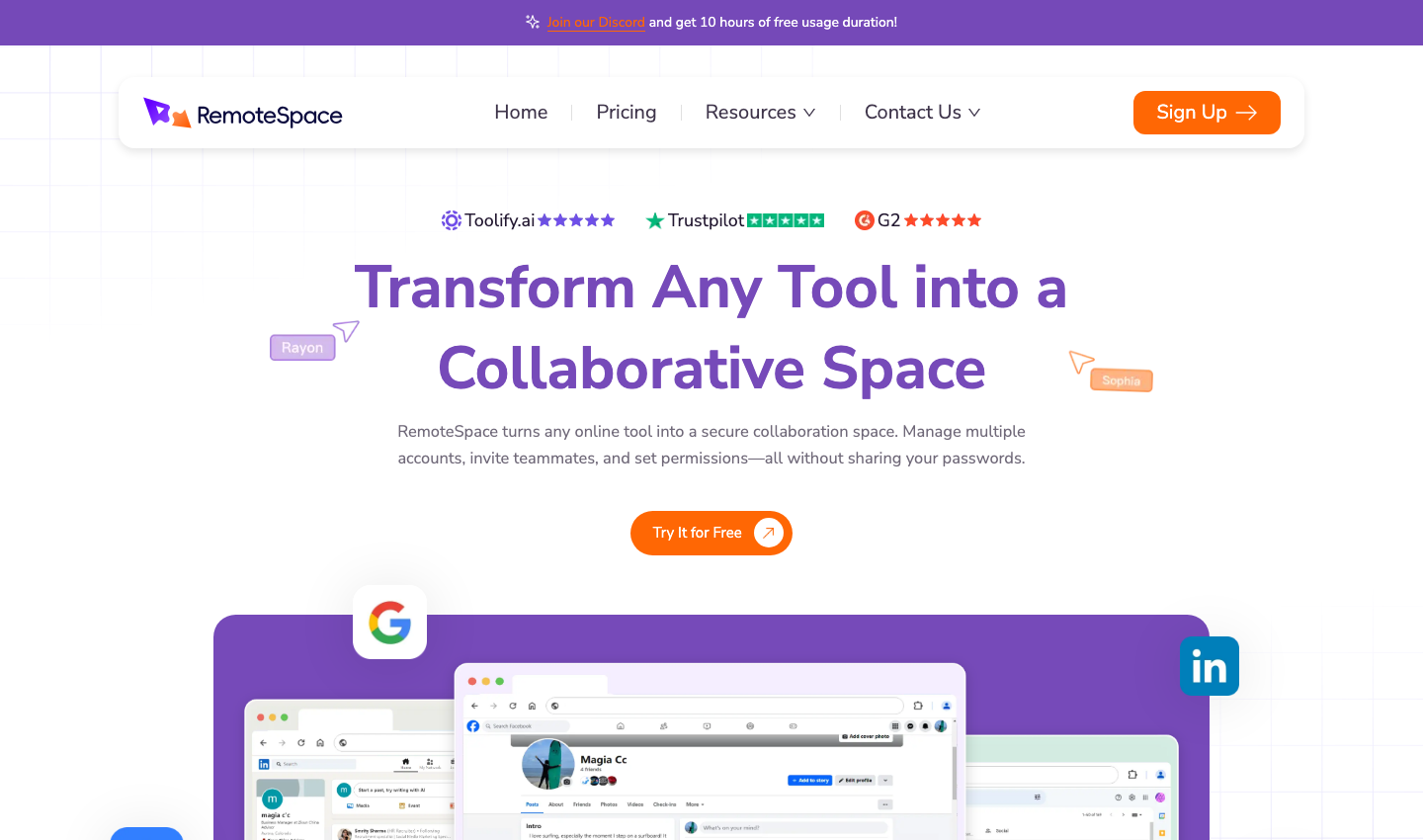Open the G2 rating badge

click(918, 220)
